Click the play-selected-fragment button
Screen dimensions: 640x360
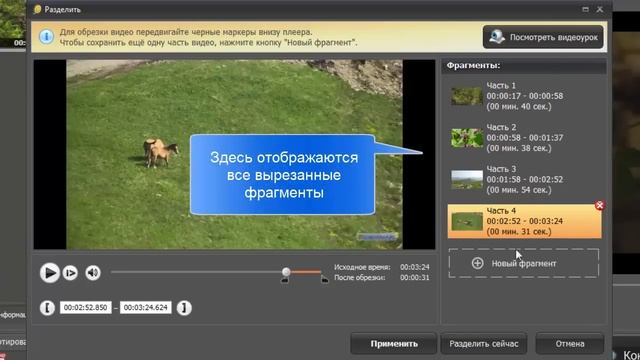click(70, 273)
